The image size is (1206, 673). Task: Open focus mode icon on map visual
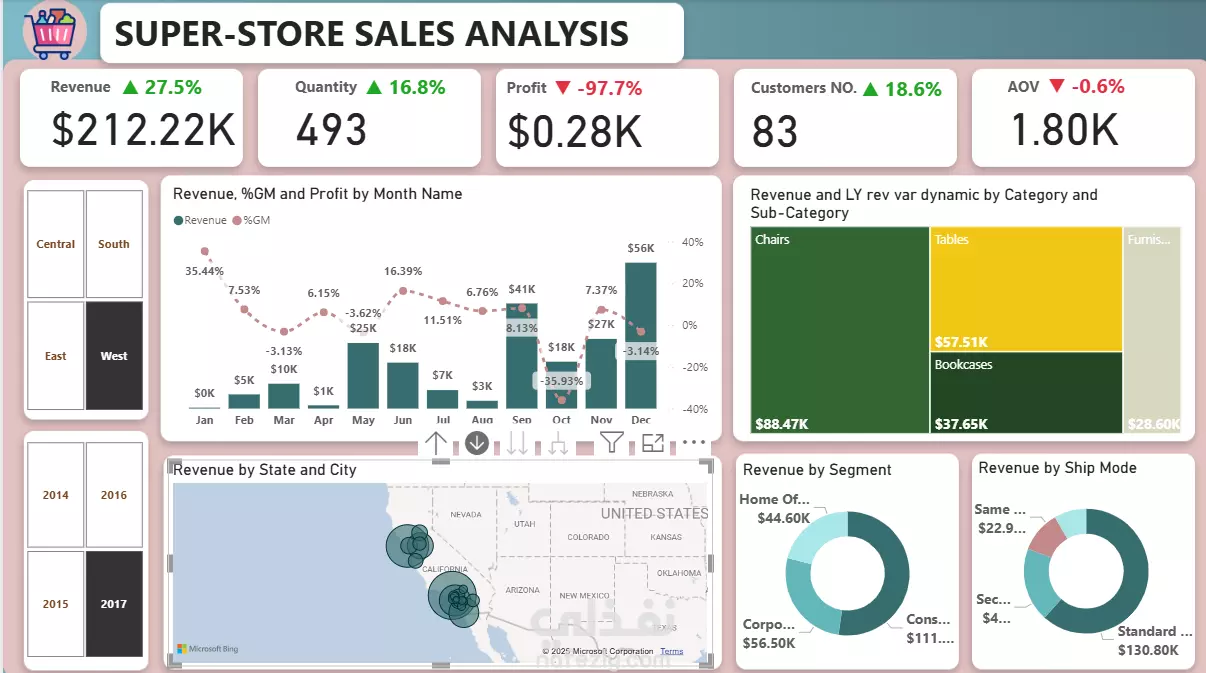point(653,442)
